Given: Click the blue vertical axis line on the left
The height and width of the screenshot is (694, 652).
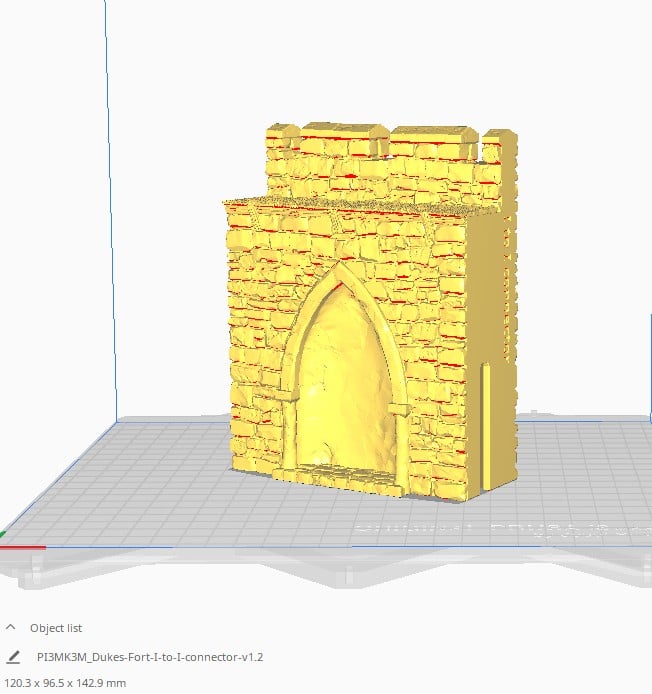Looking at the screenshot, I should 106,200.
